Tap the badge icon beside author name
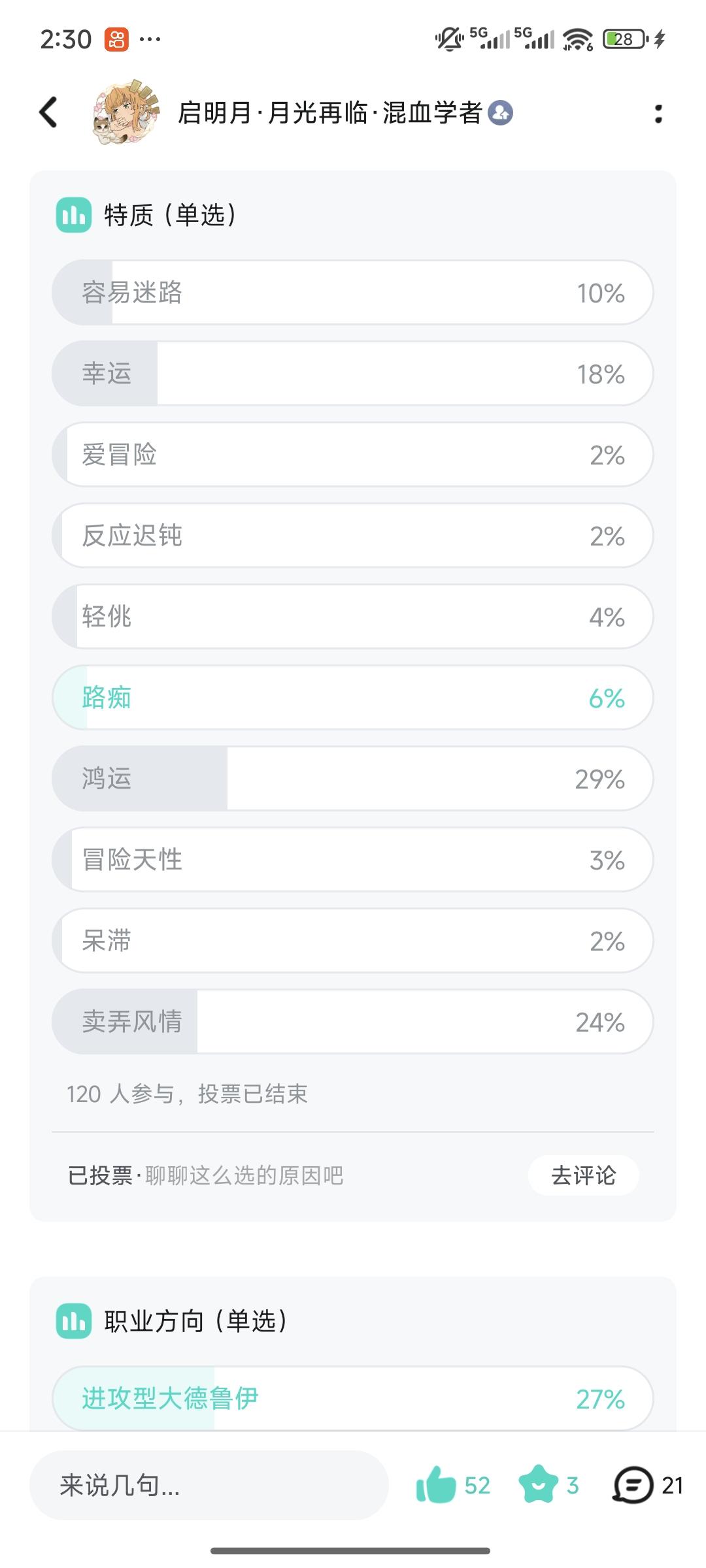 [x=501, y=113]
